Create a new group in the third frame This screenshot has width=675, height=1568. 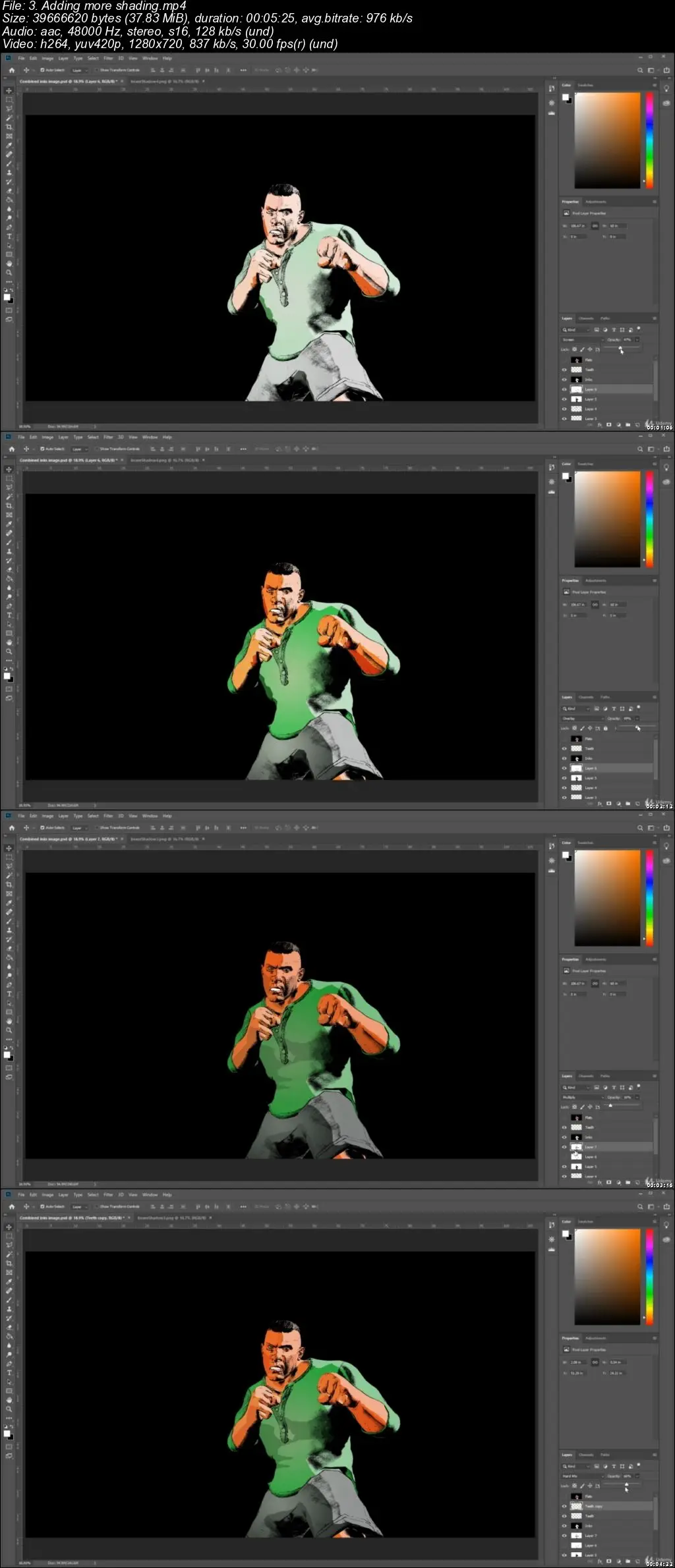[x=628, y=1183]
